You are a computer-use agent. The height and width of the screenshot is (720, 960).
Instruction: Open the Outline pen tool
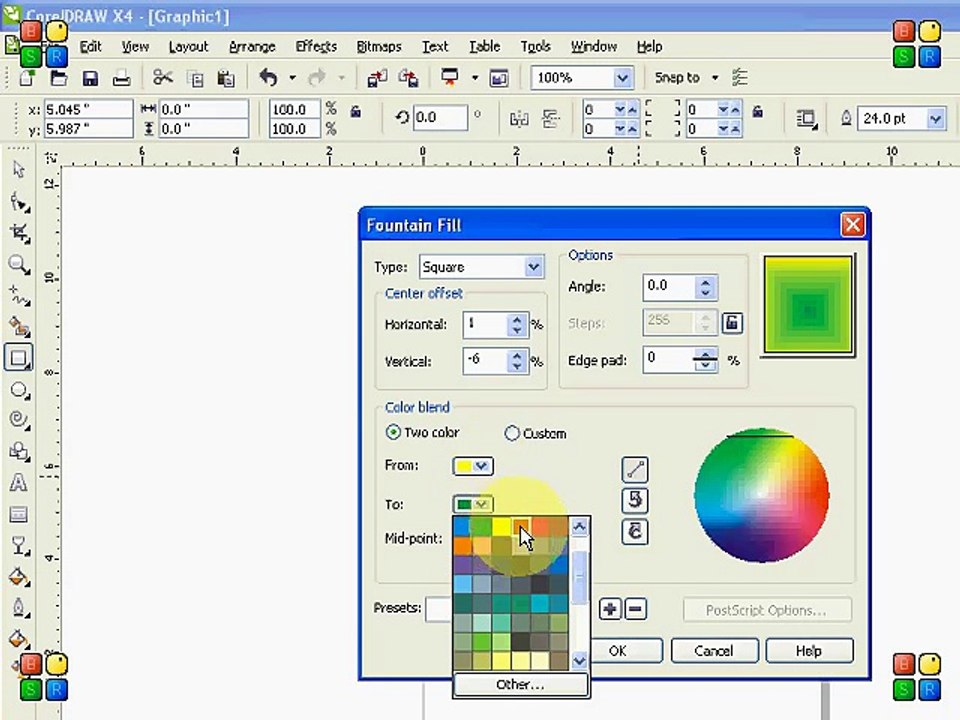[x=19, y=608]
